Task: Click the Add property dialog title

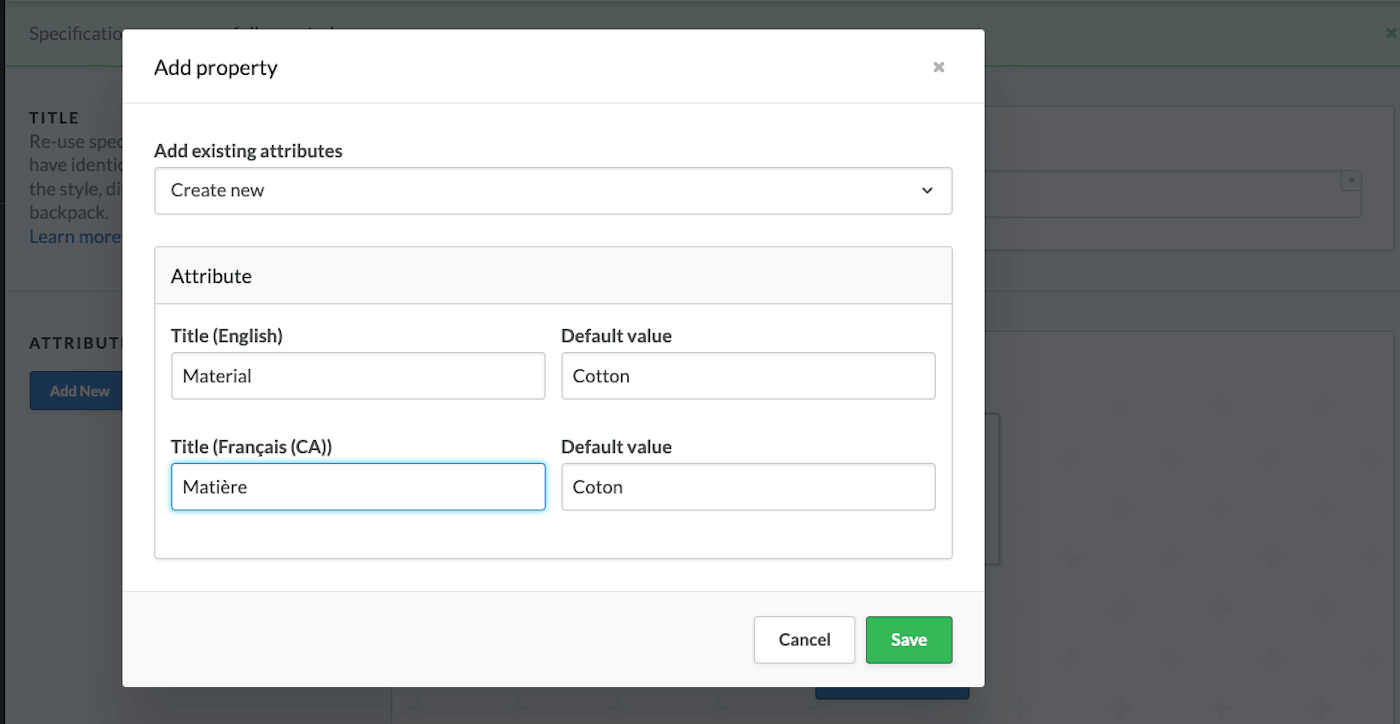Action: 216,68
